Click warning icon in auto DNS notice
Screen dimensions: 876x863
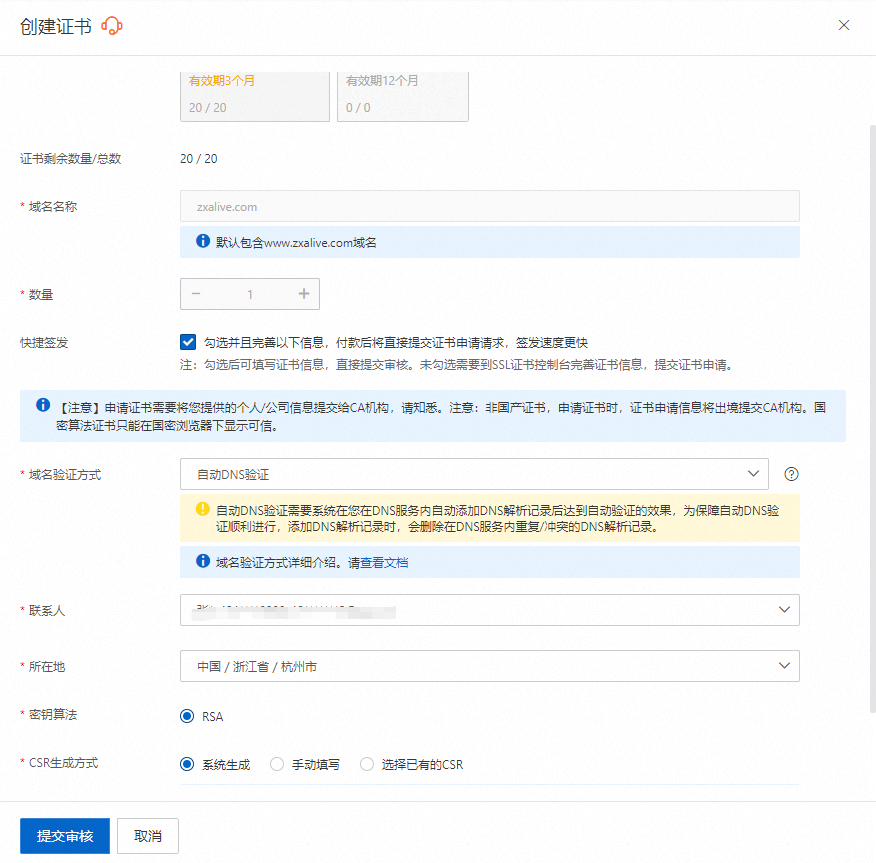(202, 508)
